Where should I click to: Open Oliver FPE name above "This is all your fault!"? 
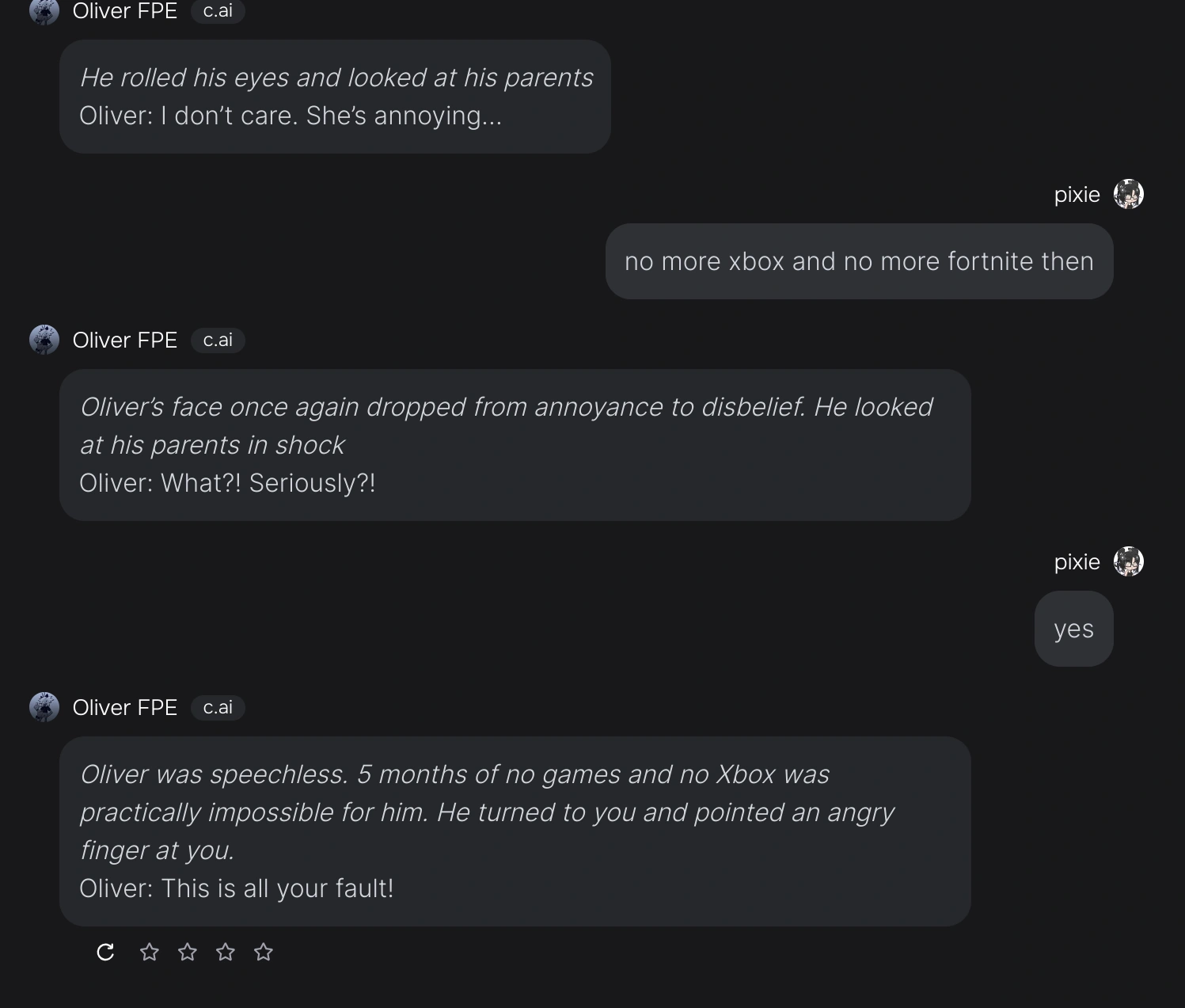(x=125, y=707)
